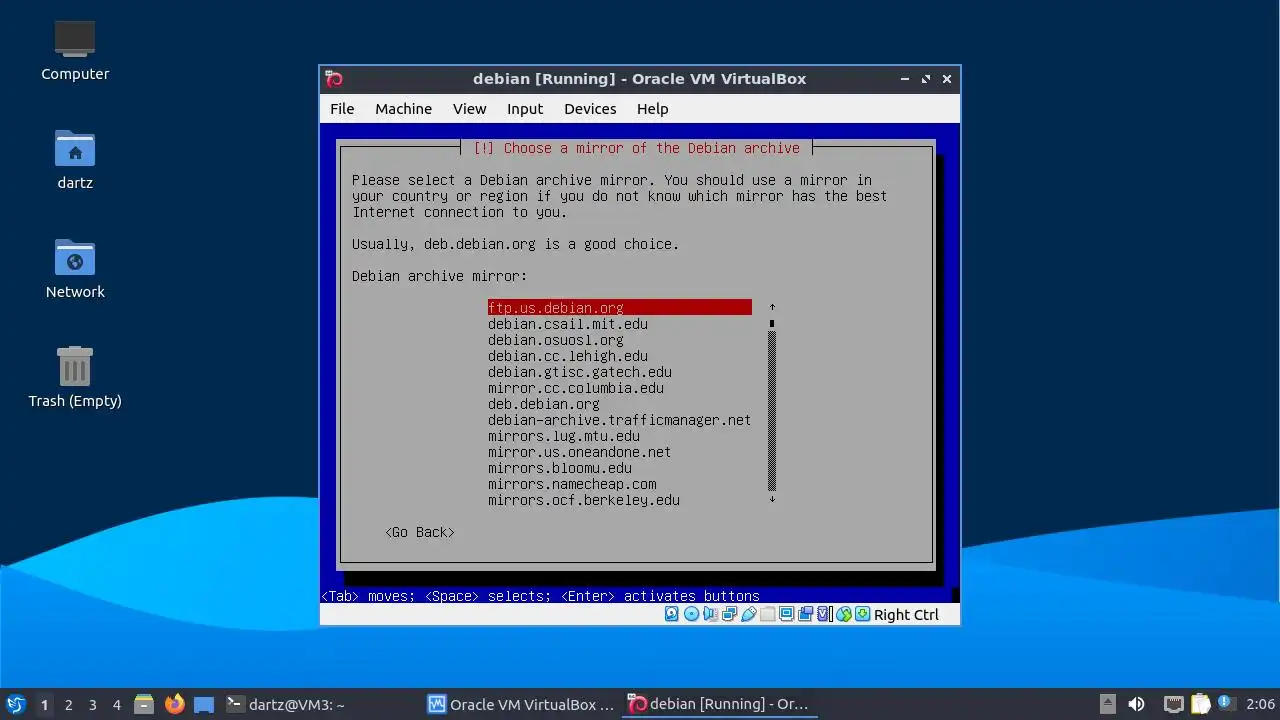Minimize the debian VirtualBox window
This screenshot has width=1280, height=720.
click(x=904, y=79)
